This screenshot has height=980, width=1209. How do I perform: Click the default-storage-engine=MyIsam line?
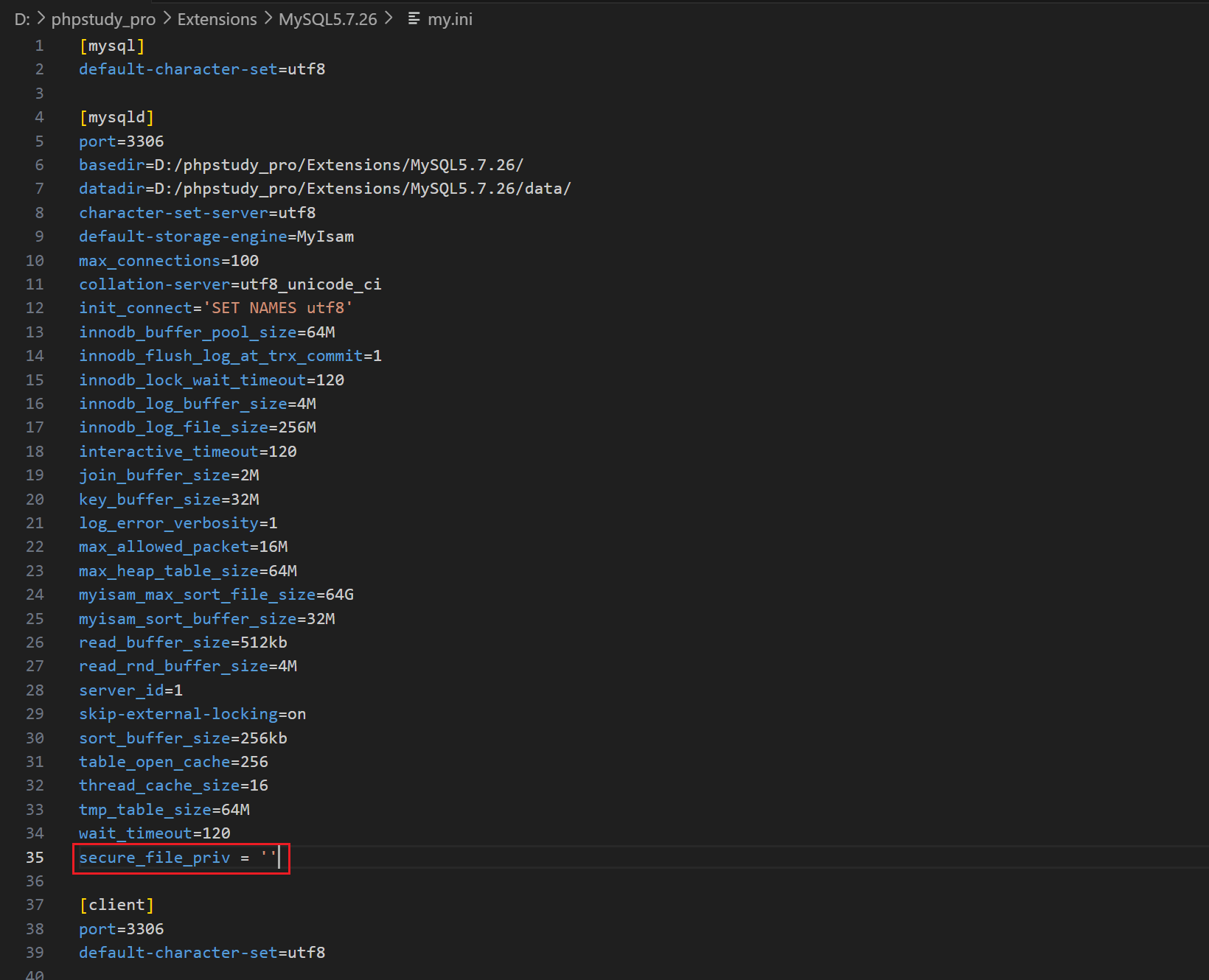click(216, 237)
